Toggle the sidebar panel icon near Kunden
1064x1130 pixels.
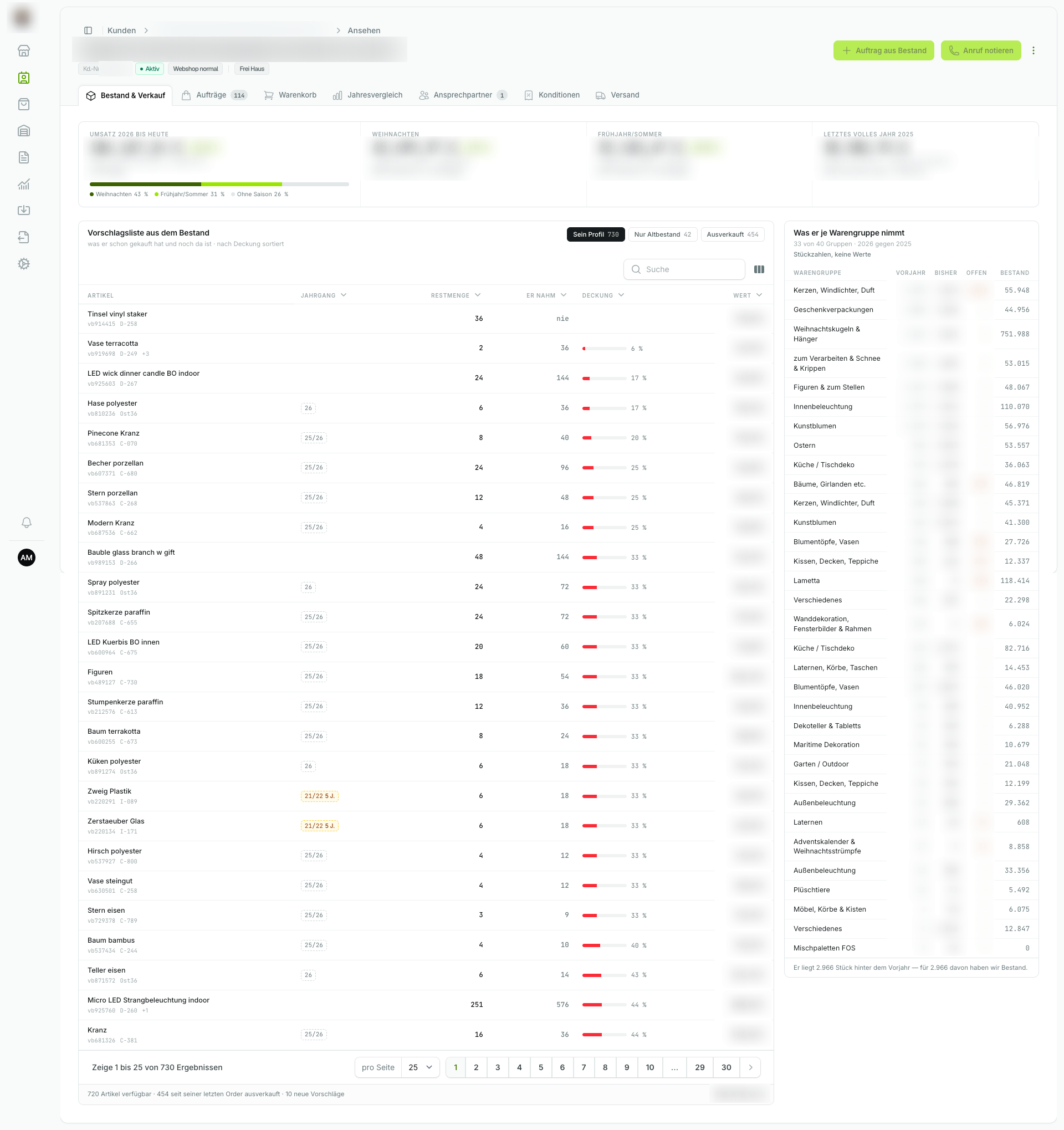coord(88,30)
